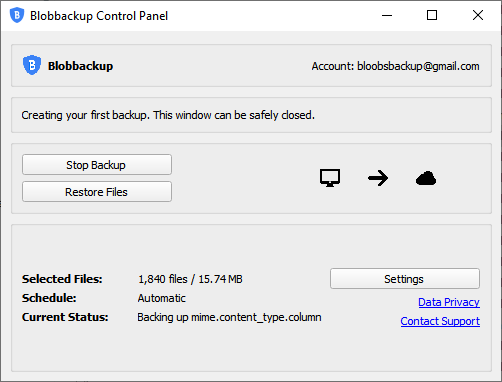Click the 'Creating your first backup' message

click(x=168, y=115)
